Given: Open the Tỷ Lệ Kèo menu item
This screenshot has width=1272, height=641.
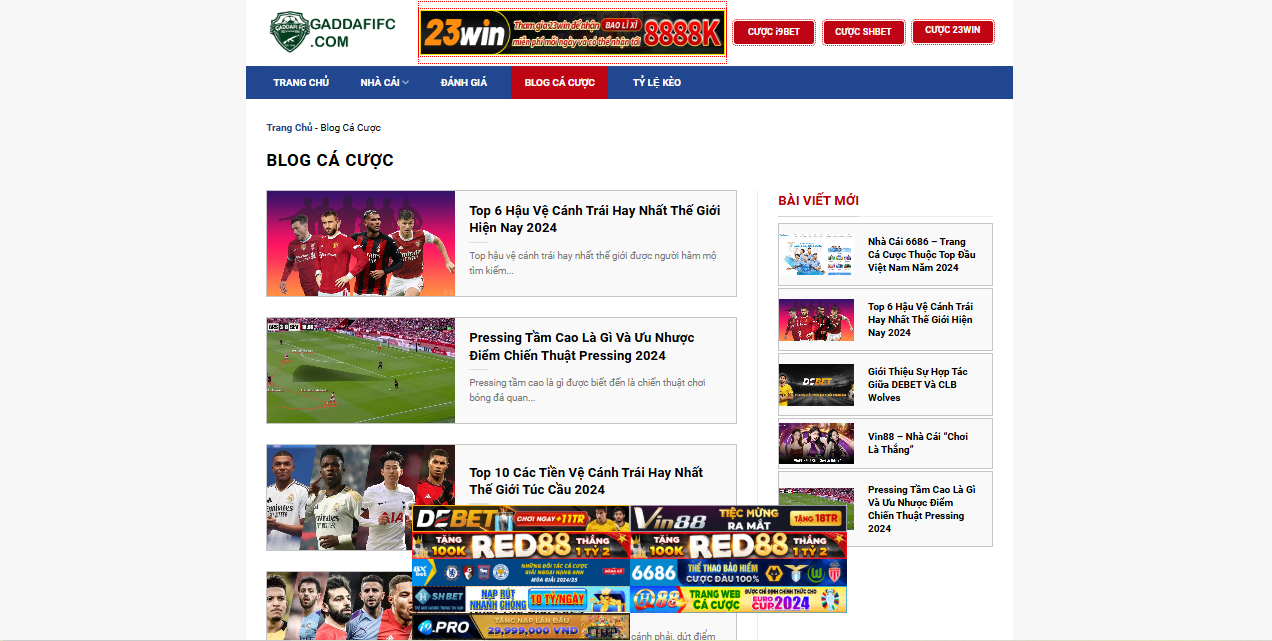Looking at the screenshot, I should (x=657, y=82).
